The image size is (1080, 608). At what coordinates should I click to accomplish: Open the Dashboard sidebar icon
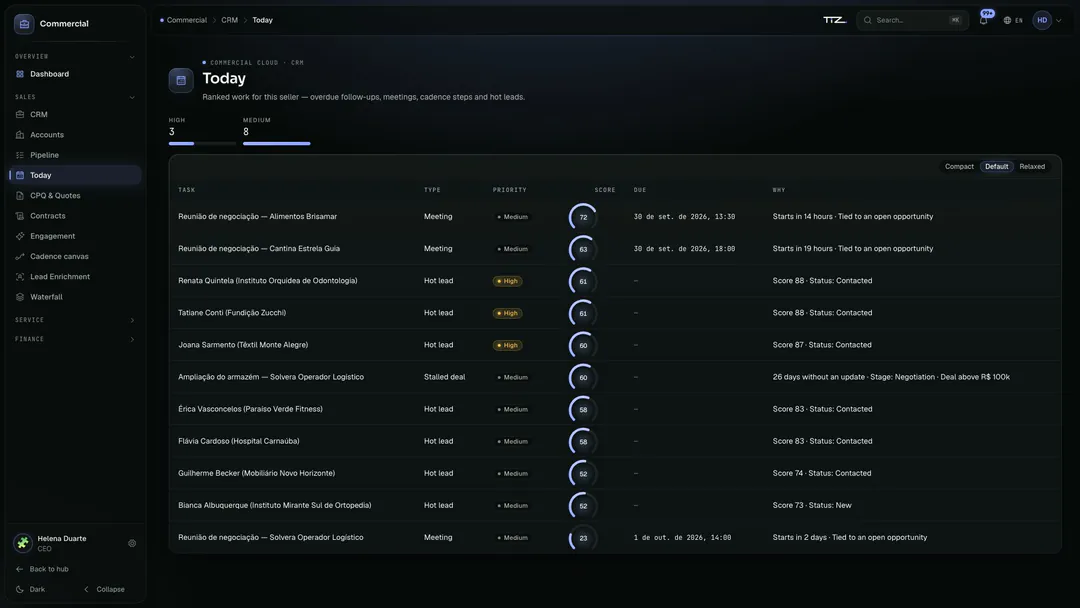click(20, 74)
